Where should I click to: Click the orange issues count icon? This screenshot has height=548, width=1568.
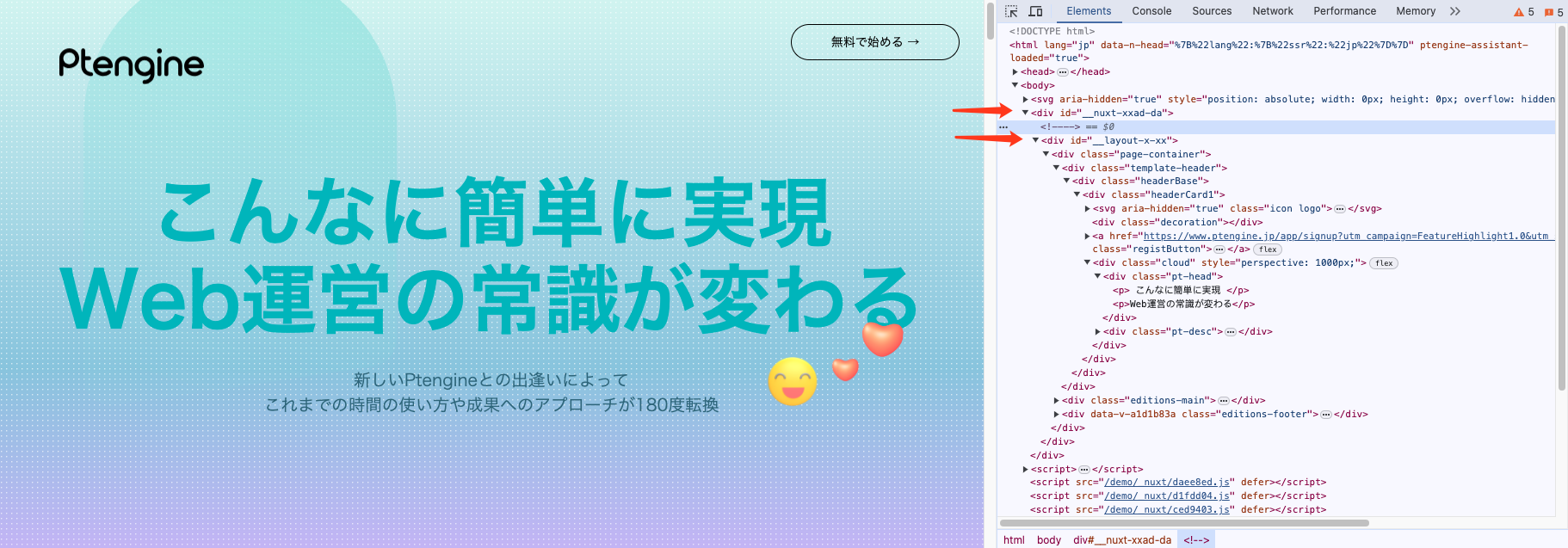coord(1549,12)
